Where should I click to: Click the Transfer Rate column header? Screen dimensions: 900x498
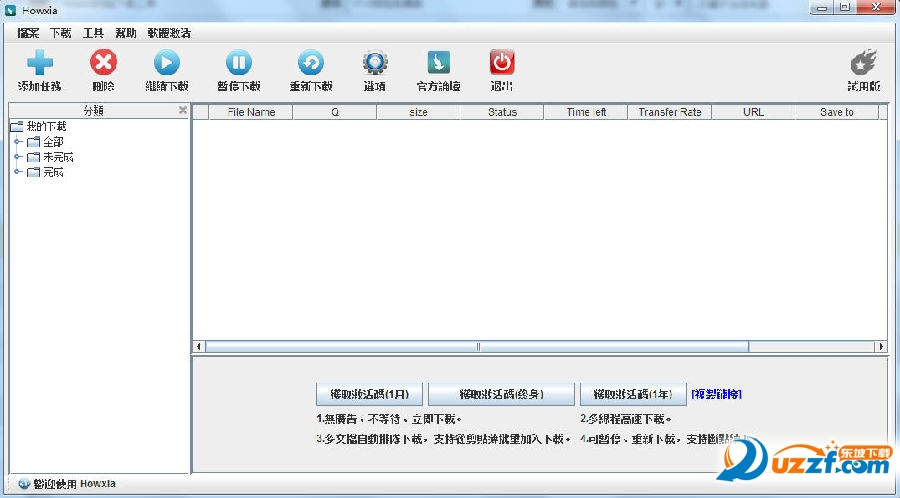(x=670, y=112)
